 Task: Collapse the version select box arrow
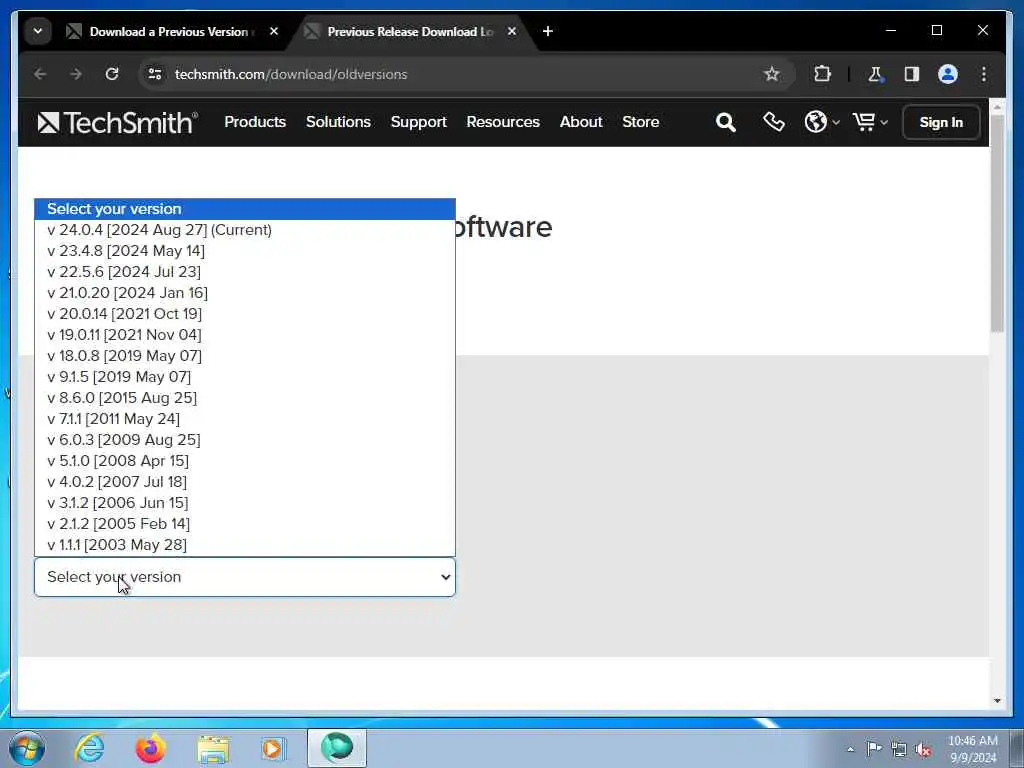pos(445,577)
